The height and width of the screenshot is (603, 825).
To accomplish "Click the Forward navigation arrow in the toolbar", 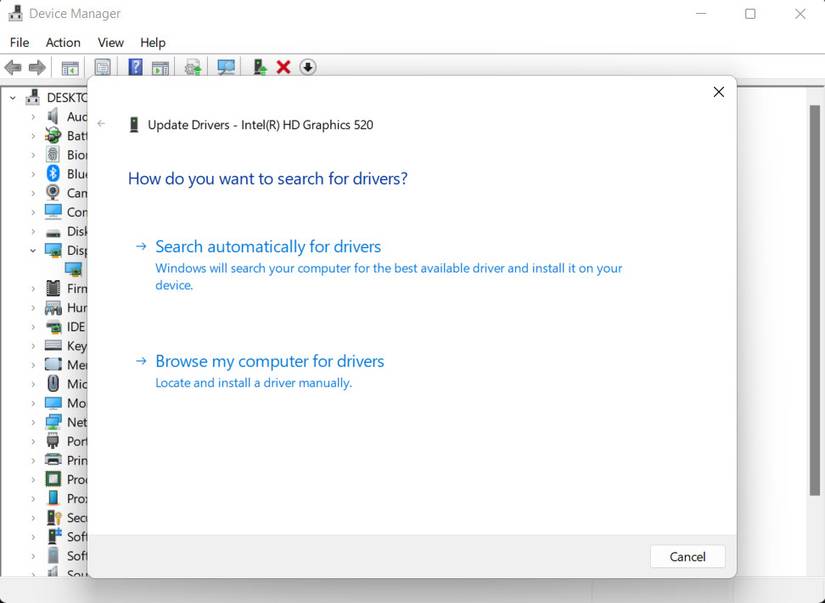I will pyautogui.click(x=37, y=67).
